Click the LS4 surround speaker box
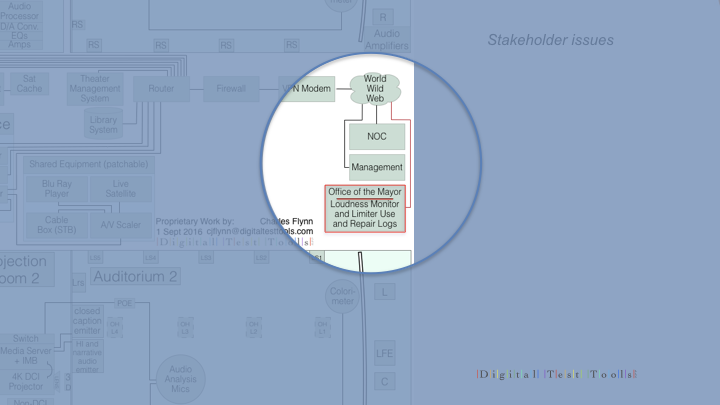This screenshot has height=405, width=720. (x=151, y=258)
